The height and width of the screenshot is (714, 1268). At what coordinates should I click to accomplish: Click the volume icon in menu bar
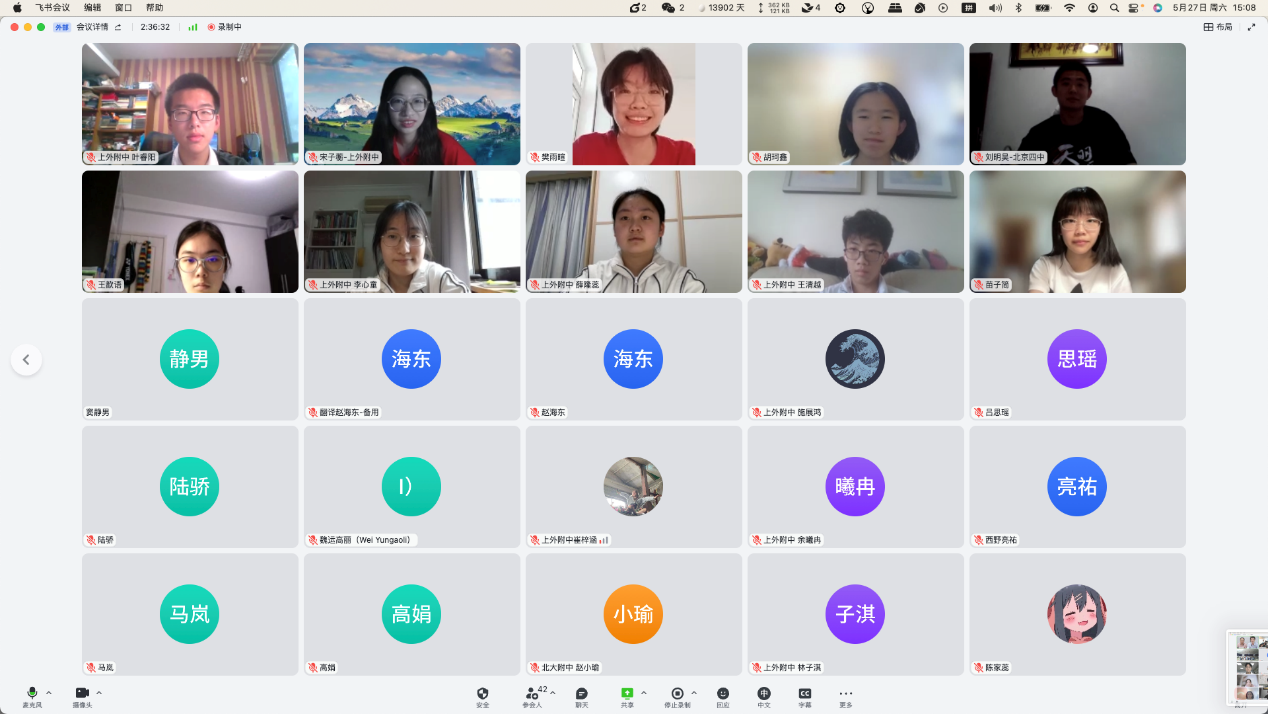[x=995, y=7]
